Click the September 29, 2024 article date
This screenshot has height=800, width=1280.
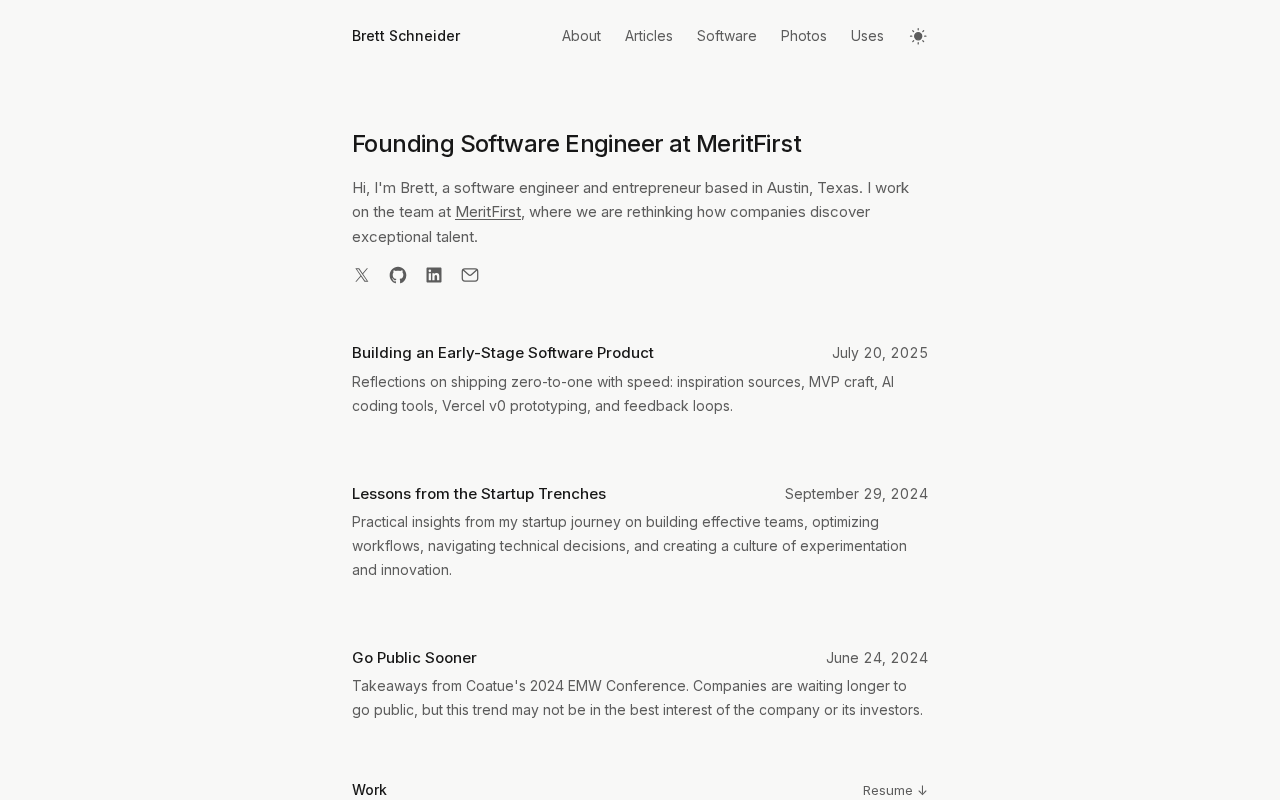856,494
